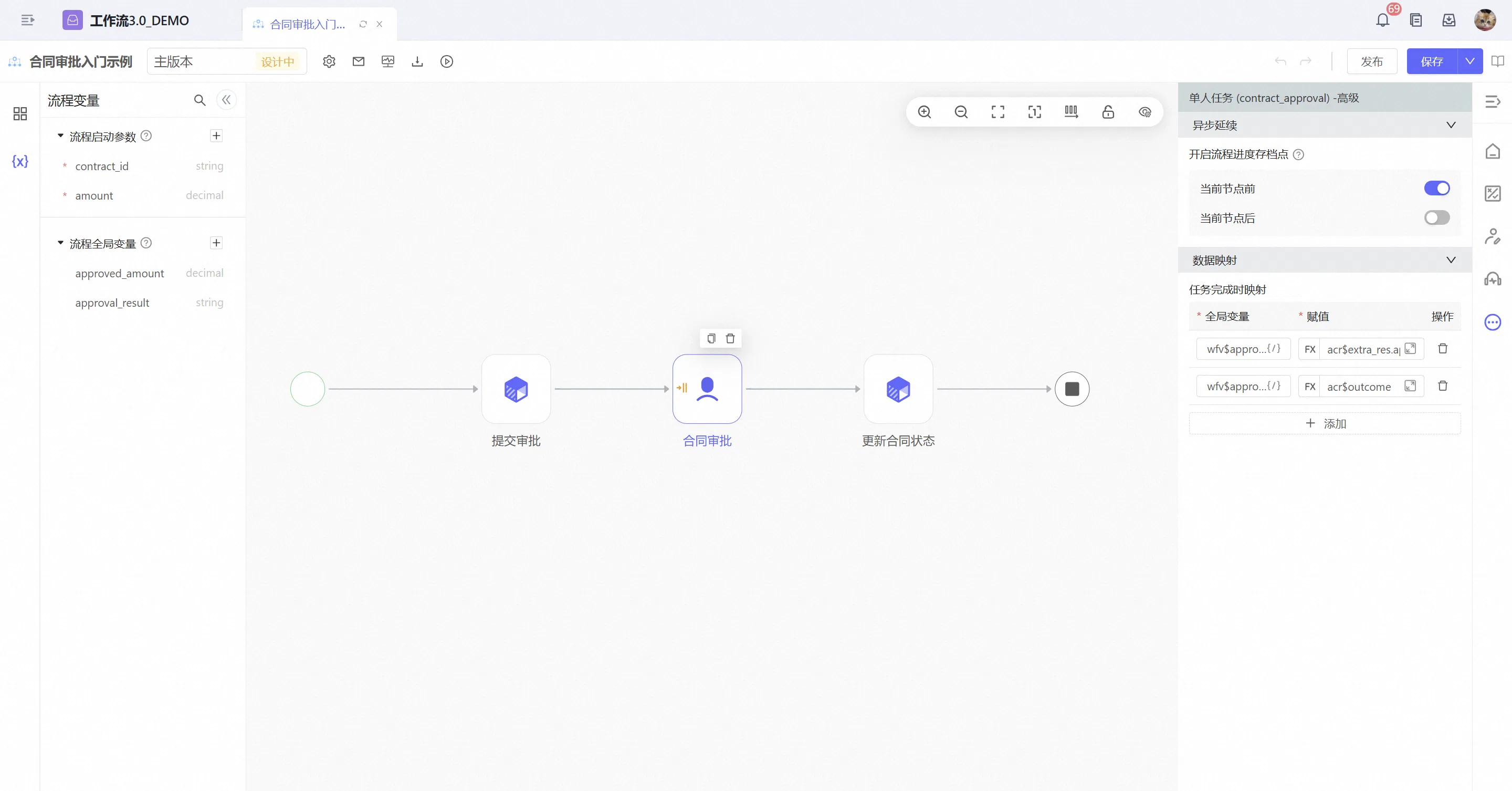1512x791 pixels.
Task: Collapse the 流程变量 panel
Action: pos(227,100)
